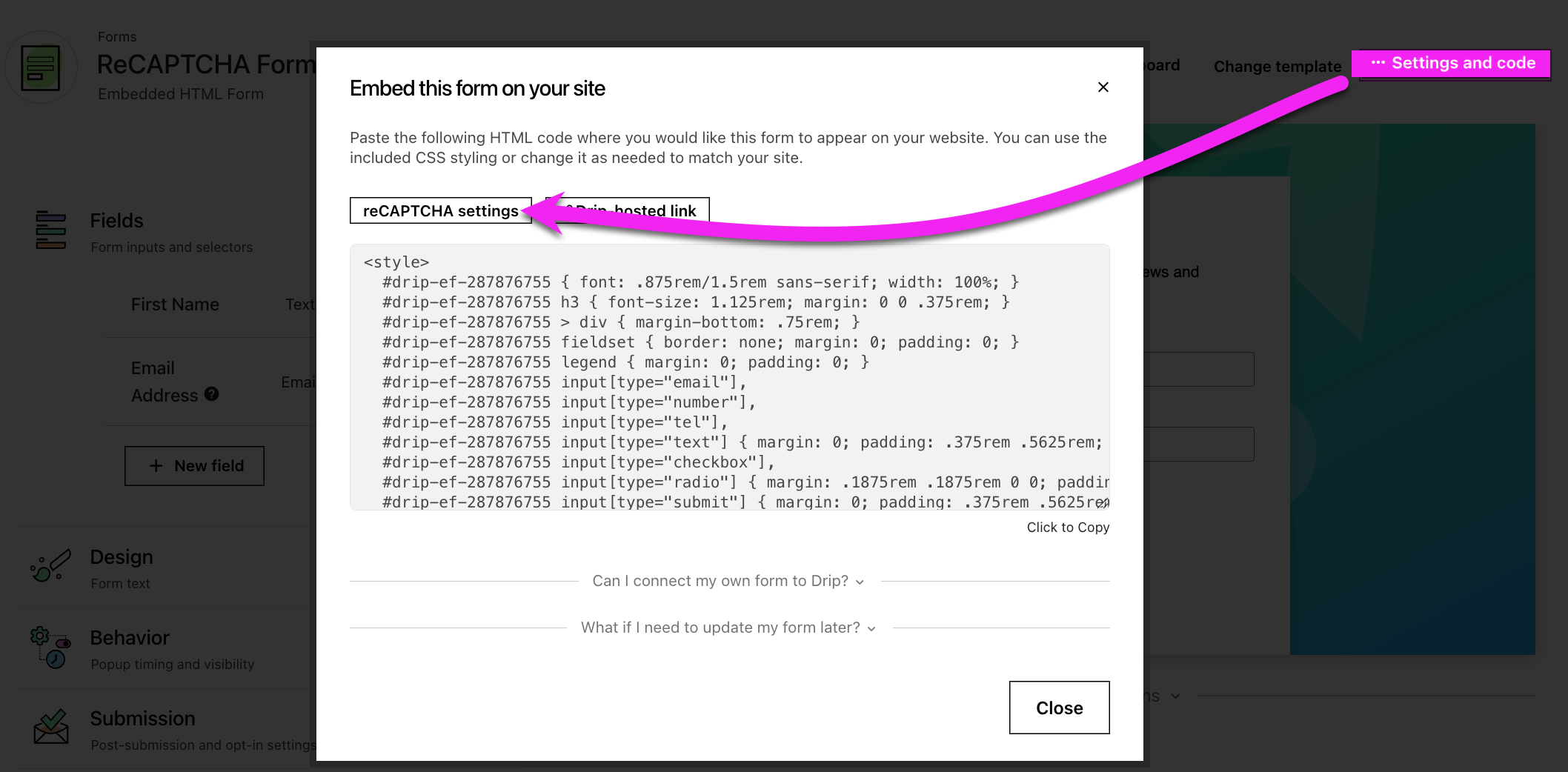Open the Fields section icon
This screenshot has height=772, width=1568.
pyautogui.click(x=50, y=230)
